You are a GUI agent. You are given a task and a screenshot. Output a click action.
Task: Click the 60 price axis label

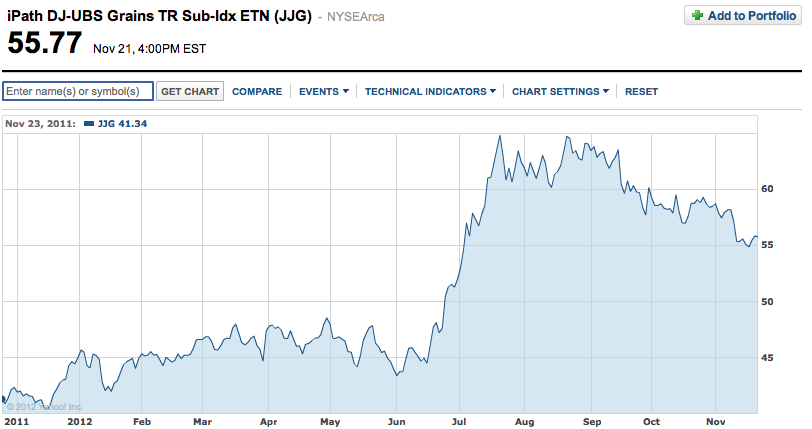[767, 189]
